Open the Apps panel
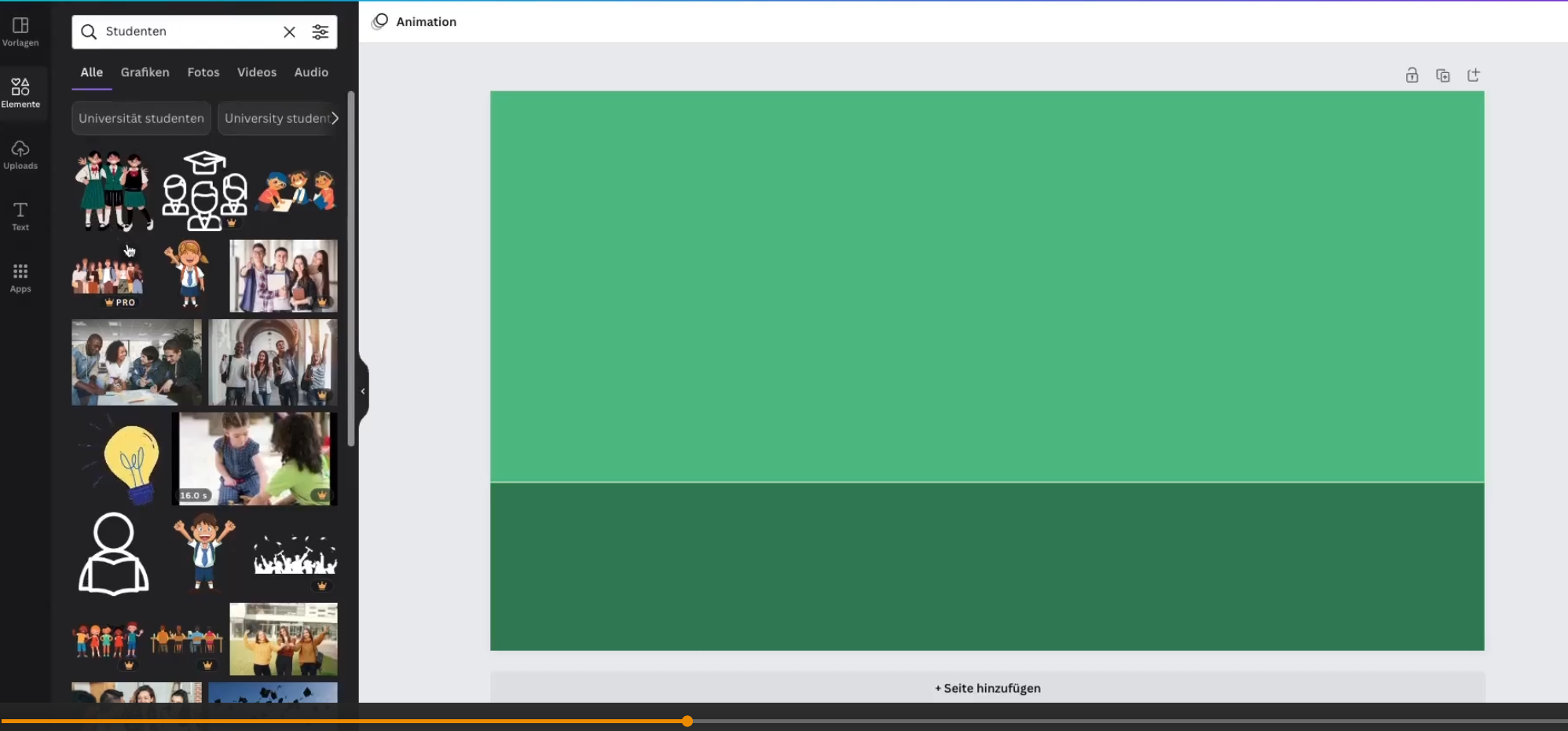This screenshot has width=1568, height=731. (20, 277)
